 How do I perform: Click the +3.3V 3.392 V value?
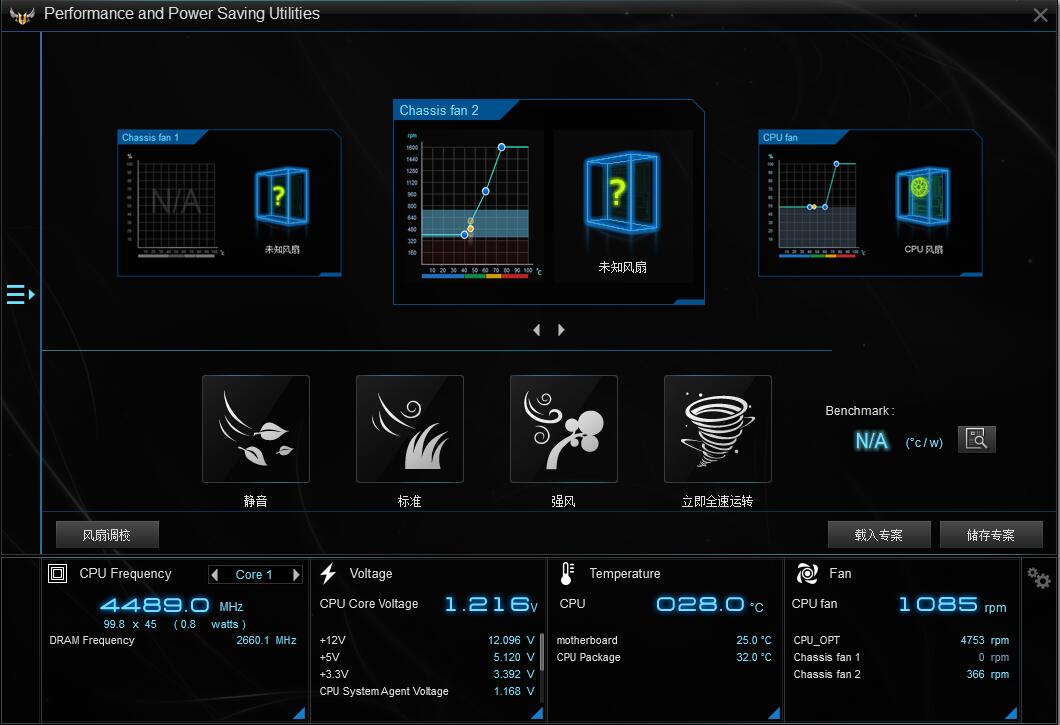tap(514, 674)
